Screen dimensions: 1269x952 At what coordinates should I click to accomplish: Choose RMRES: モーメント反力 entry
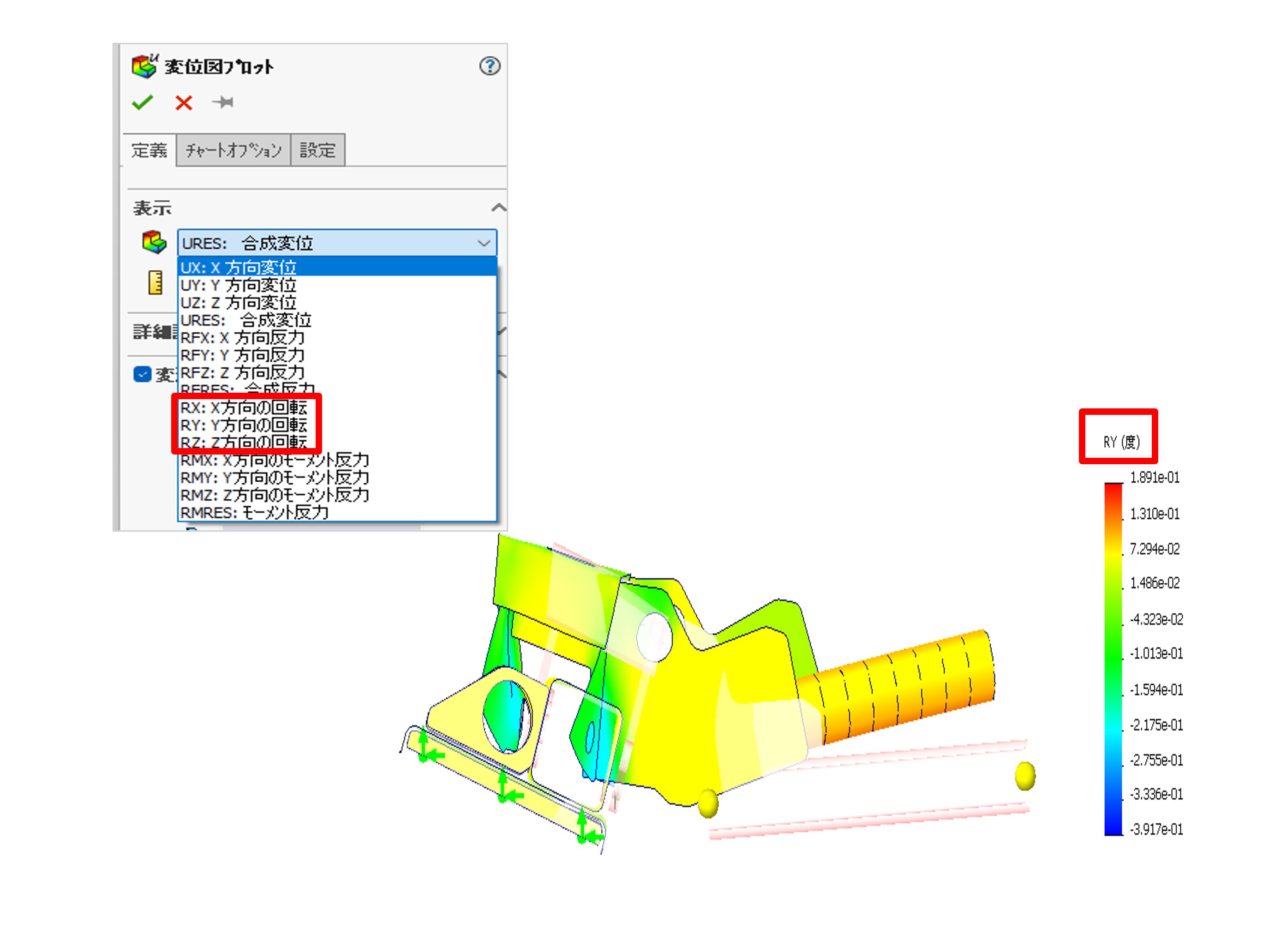255,512
